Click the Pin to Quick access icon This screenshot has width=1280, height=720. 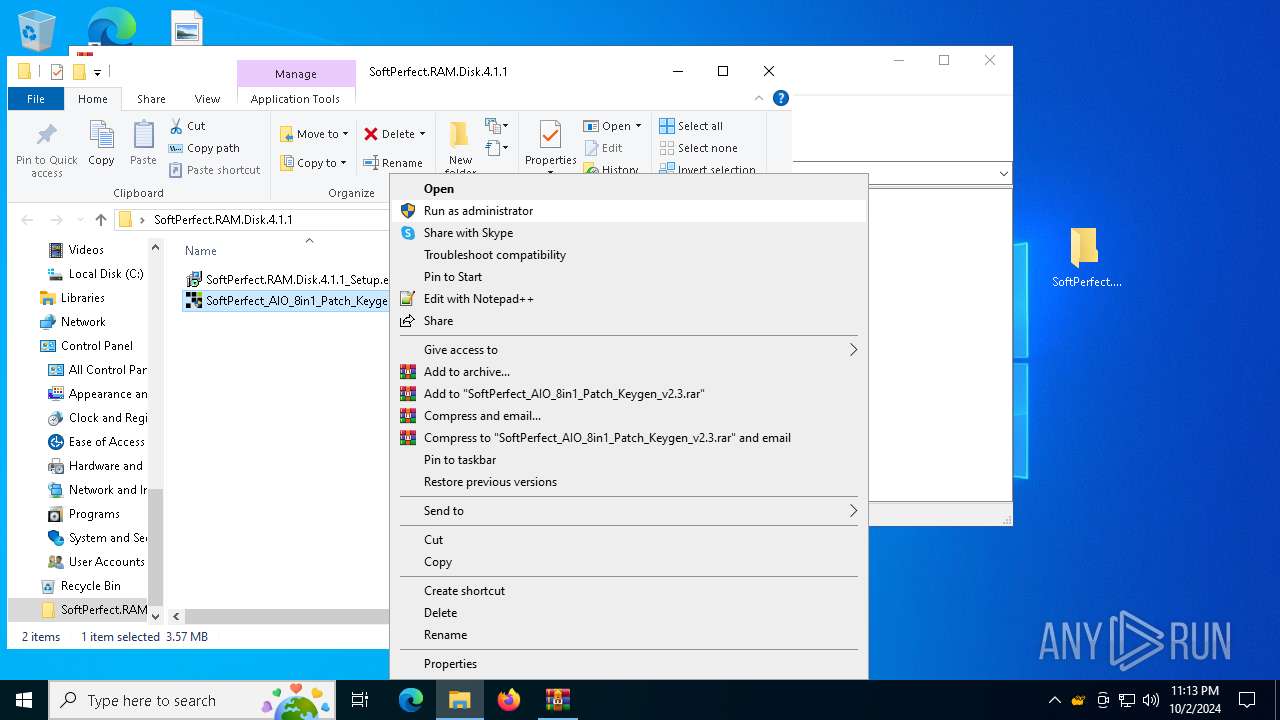click(x=46, y=136)
